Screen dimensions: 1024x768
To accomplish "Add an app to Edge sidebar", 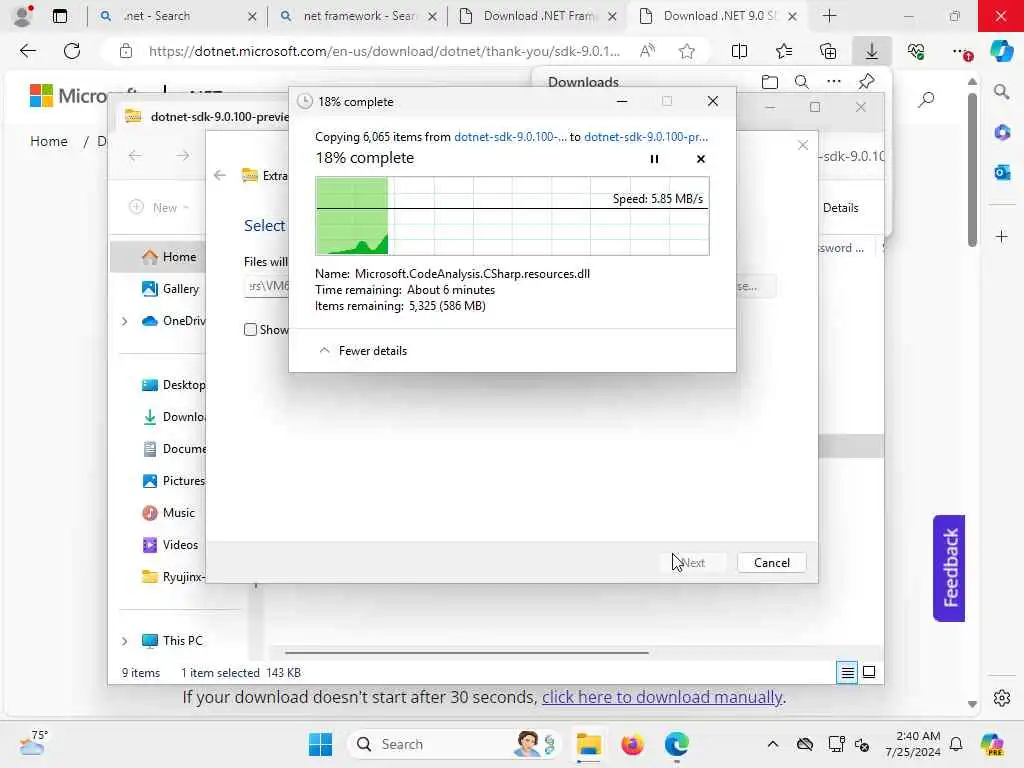I will (1002, 236).
